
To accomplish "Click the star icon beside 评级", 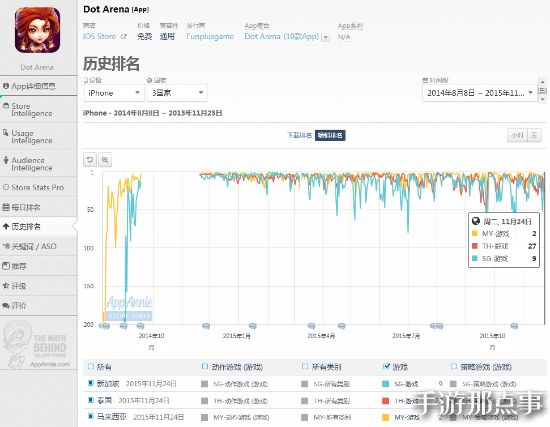I will tap(6, 286).
